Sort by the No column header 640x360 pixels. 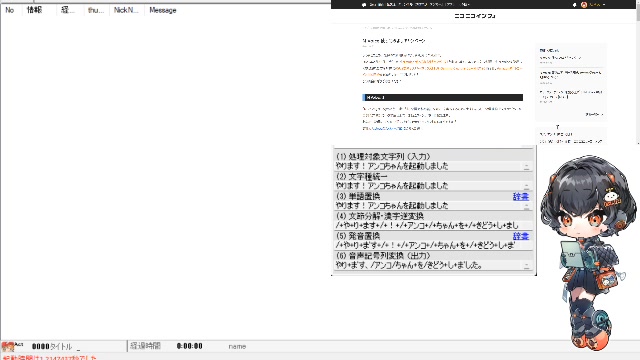click(x=10, y=10)
